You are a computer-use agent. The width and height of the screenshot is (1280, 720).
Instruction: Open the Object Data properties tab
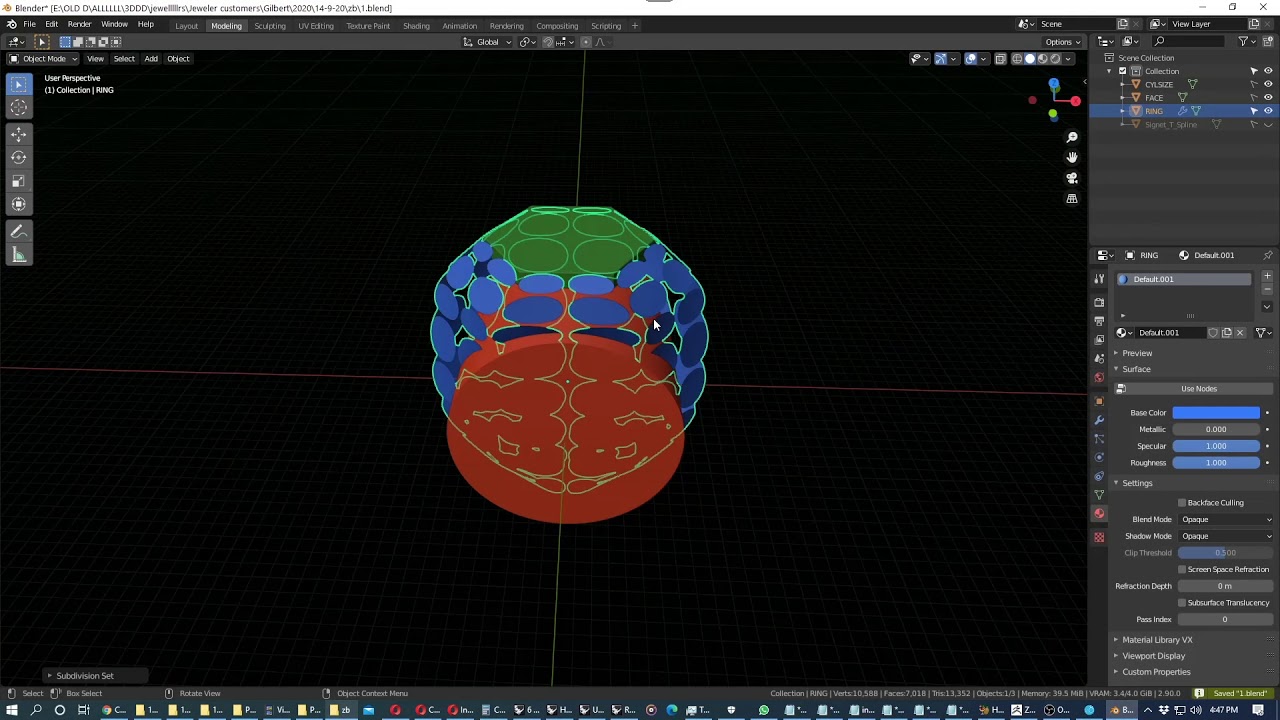coord(1099,495)
